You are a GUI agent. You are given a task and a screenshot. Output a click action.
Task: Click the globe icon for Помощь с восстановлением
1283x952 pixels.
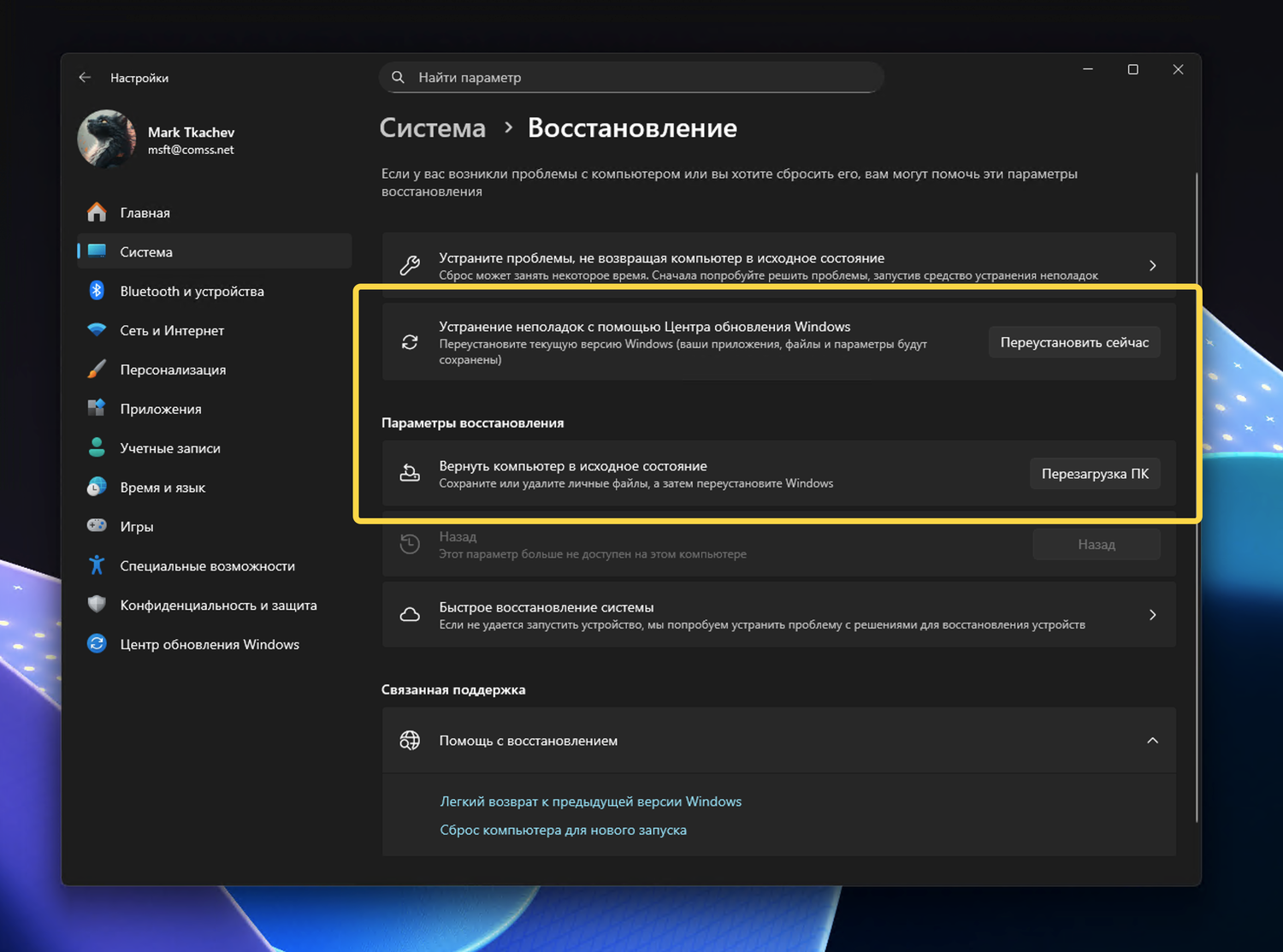coord(410,741)
